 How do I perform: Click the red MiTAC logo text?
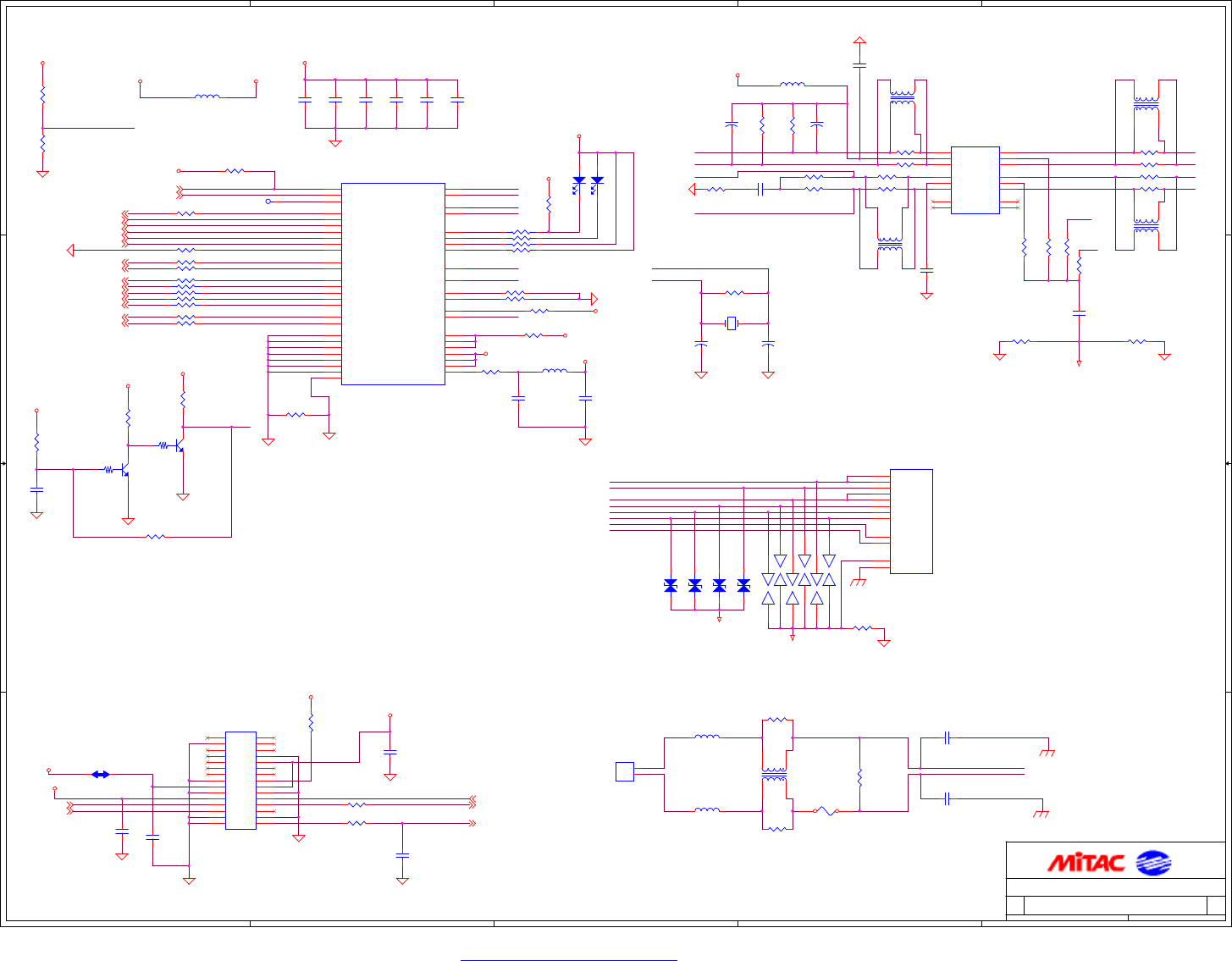1086,863
